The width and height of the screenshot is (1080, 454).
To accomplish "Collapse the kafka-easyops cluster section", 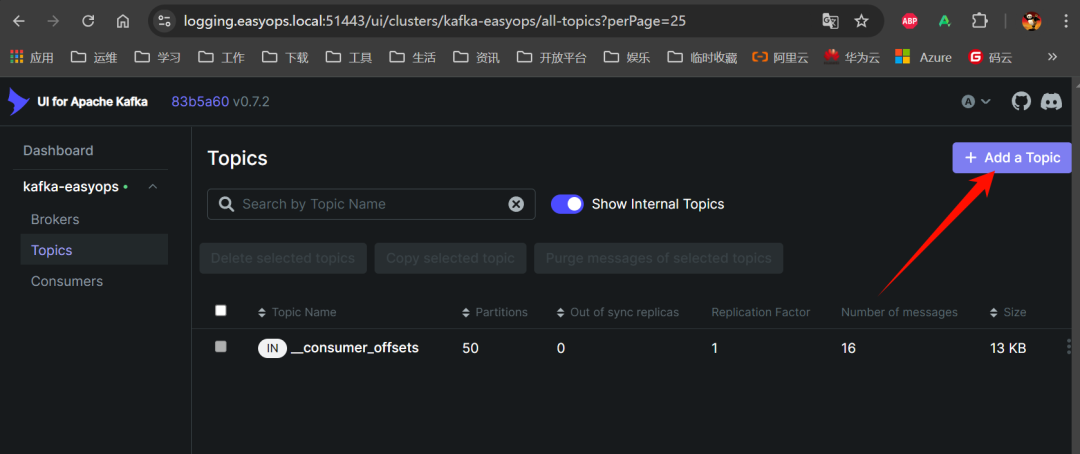I will pyautogui.click(x=153, y=187).
